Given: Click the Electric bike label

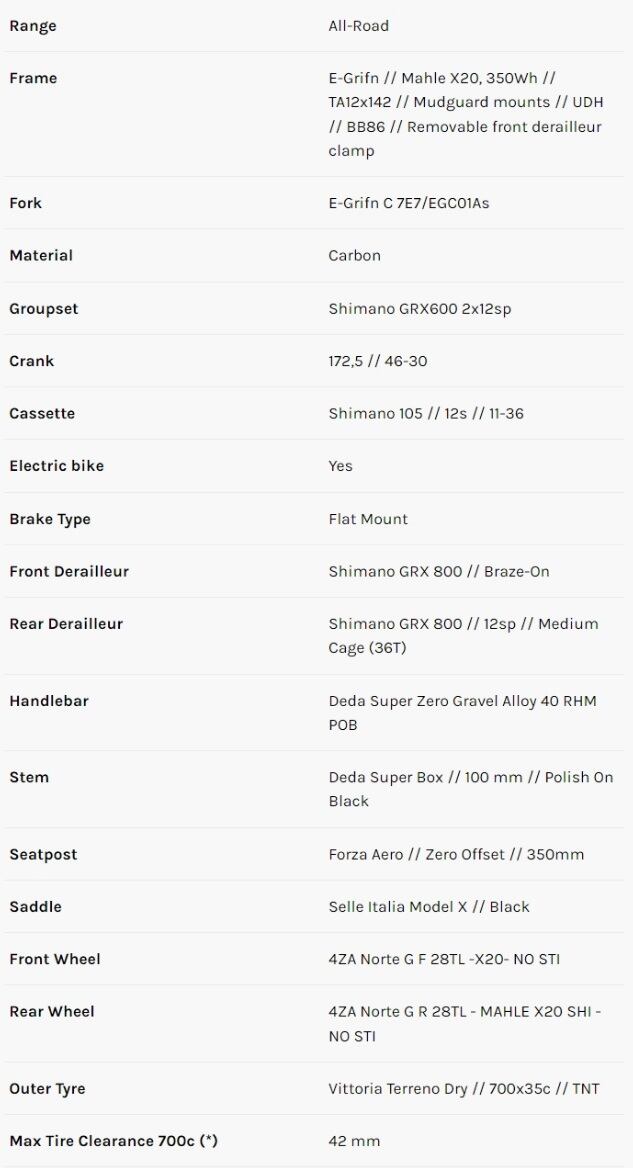Looking at the screenshot, I should pyautogui.click(x=56, y=466).
